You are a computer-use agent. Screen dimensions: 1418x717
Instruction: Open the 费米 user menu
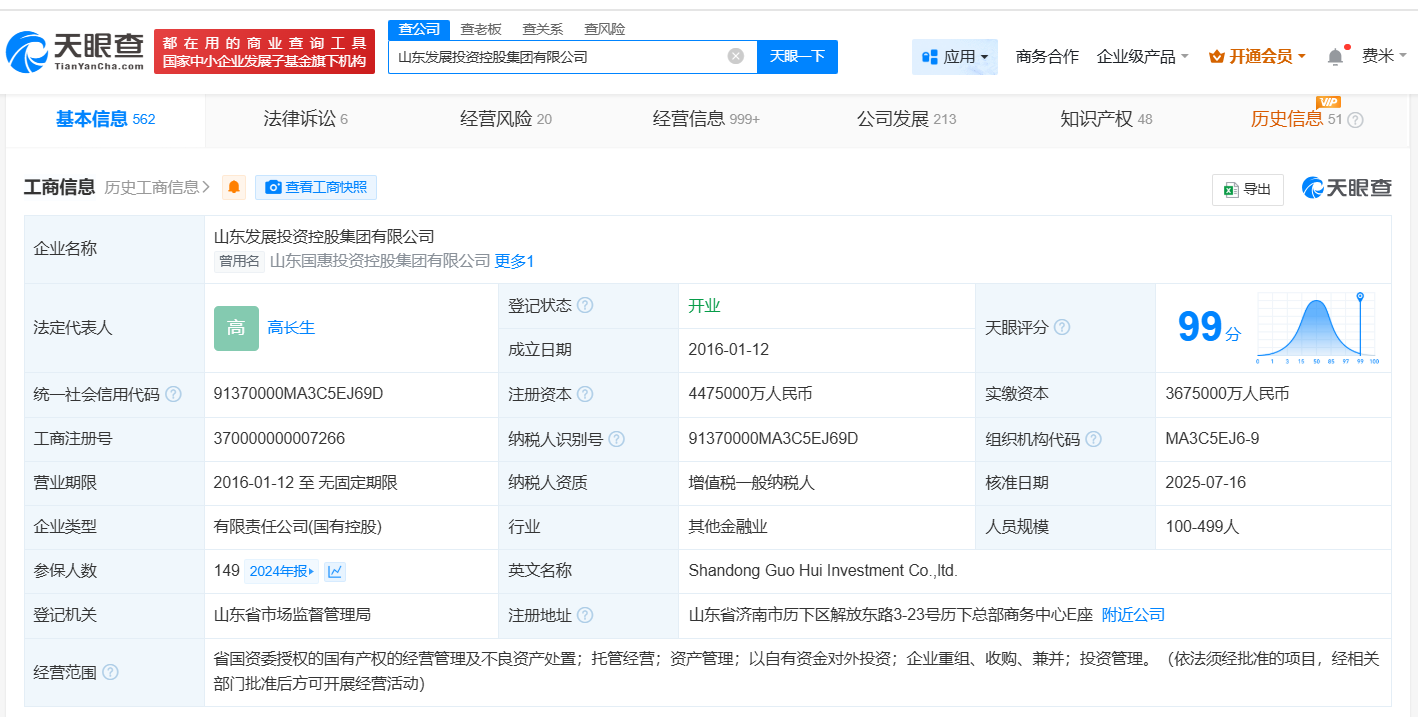pos(1384,56)
